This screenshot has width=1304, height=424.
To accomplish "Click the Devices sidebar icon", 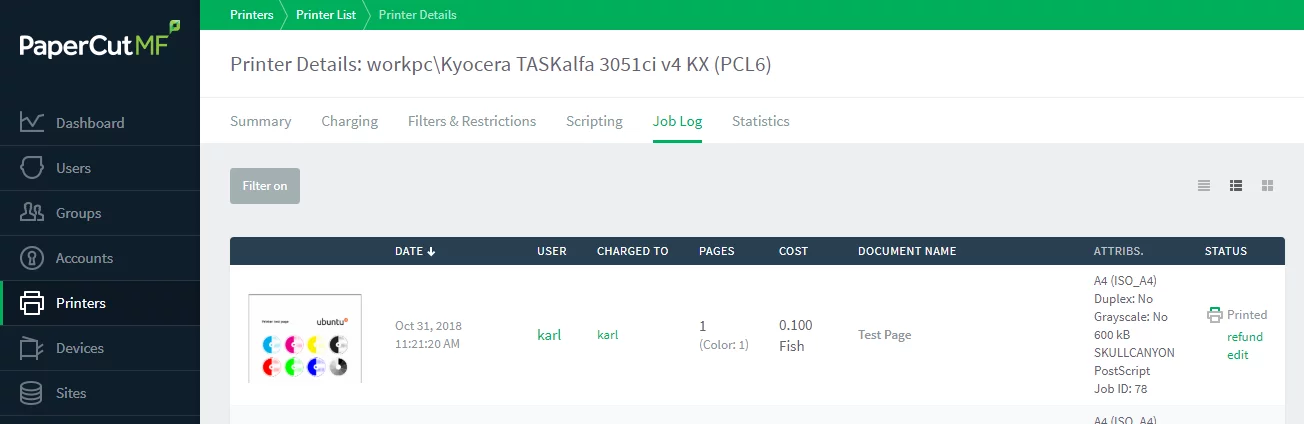I will [31, 347].
